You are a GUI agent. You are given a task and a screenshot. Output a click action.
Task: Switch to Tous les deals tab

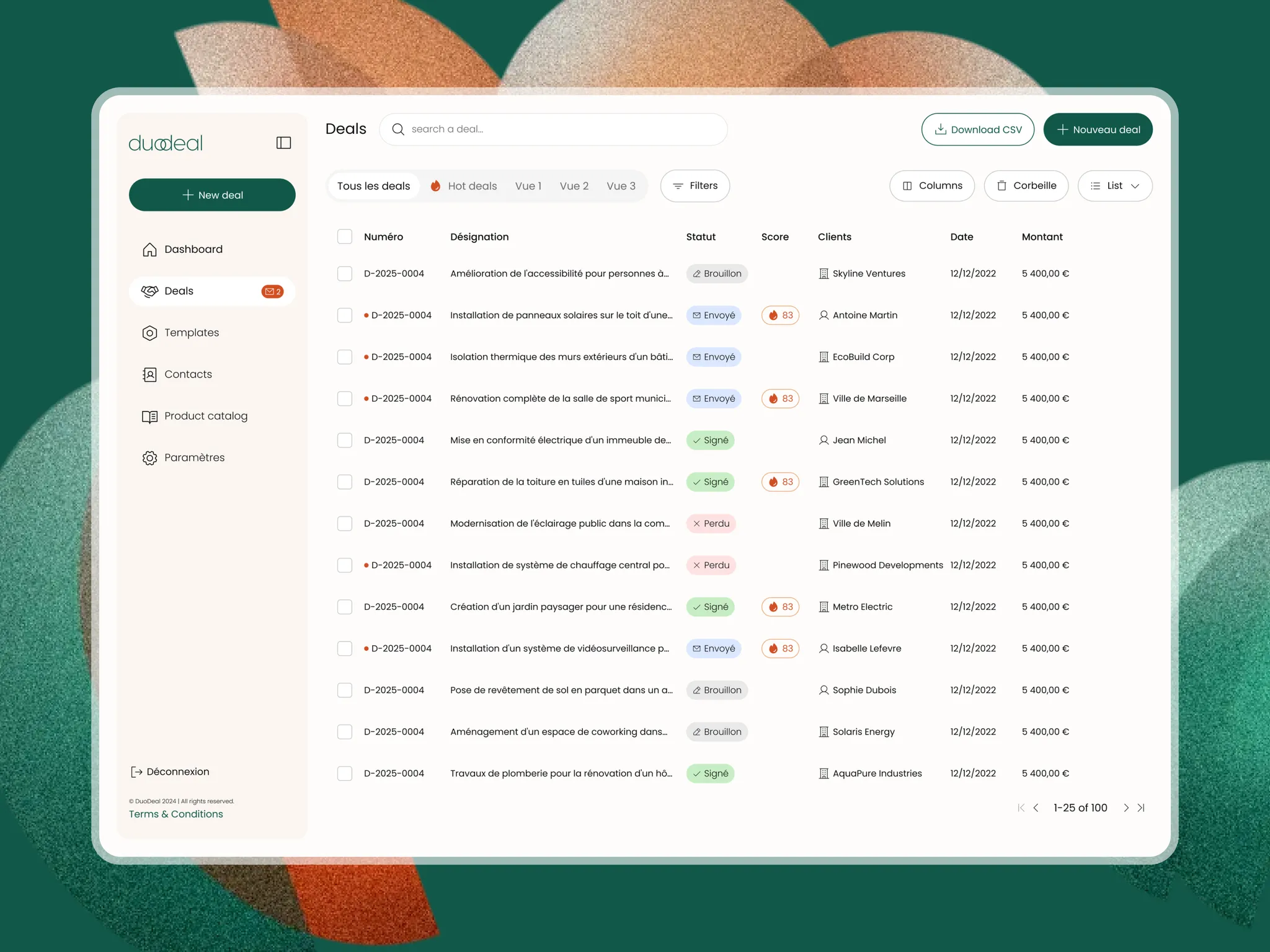tap(373, 186)
